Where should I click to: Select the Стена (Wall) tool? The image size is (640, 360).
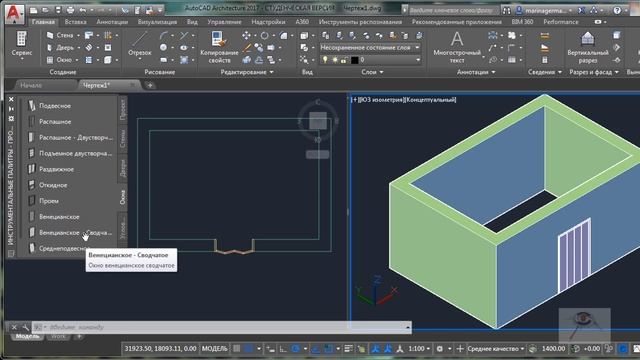[60, 36]
